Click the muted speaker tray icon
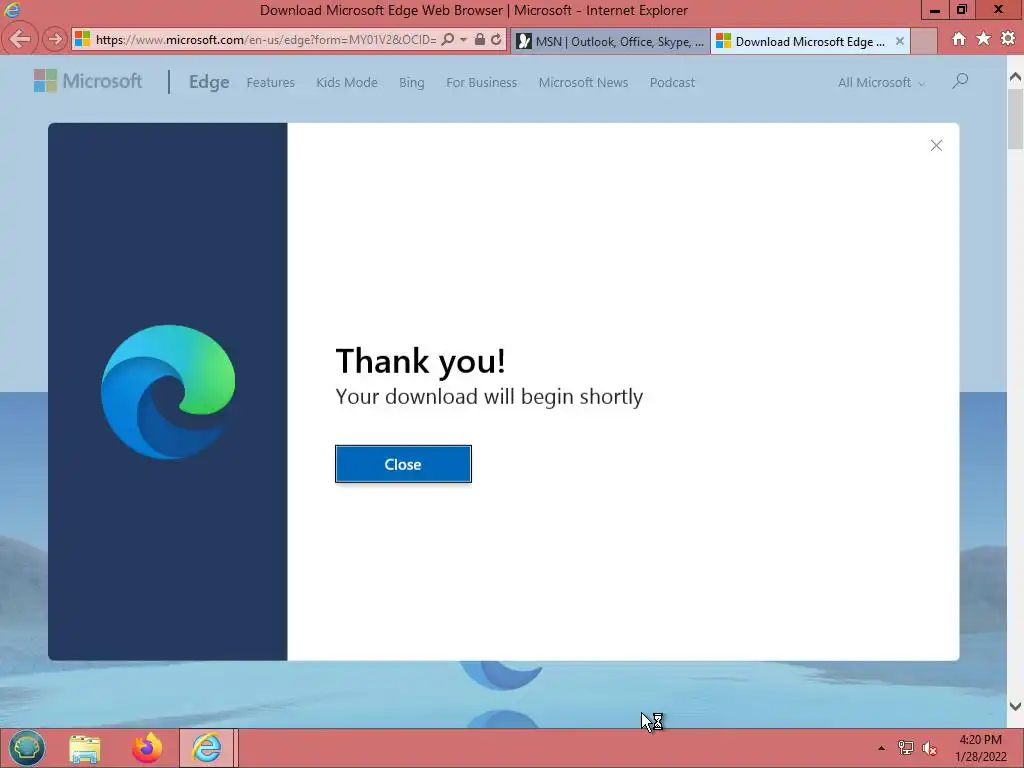 click(930, 748)
